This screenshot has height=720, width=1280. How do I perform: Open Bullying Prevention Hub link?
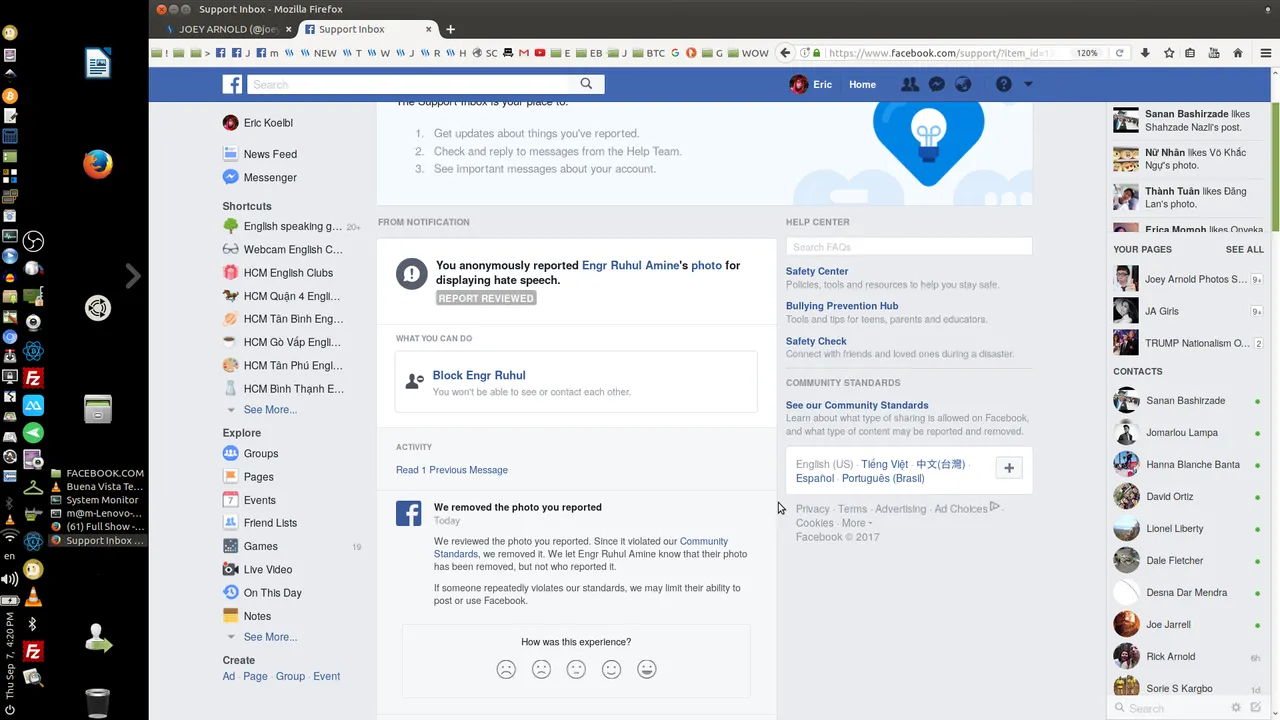[842, 306]
